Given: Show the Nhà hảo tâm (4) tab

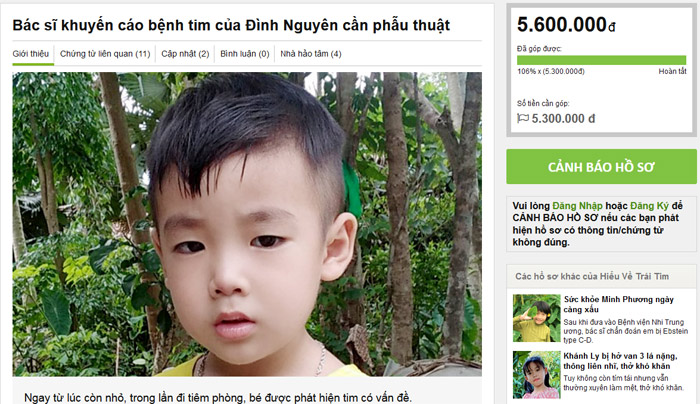Looking at the screenshot, I should [311, 54].
